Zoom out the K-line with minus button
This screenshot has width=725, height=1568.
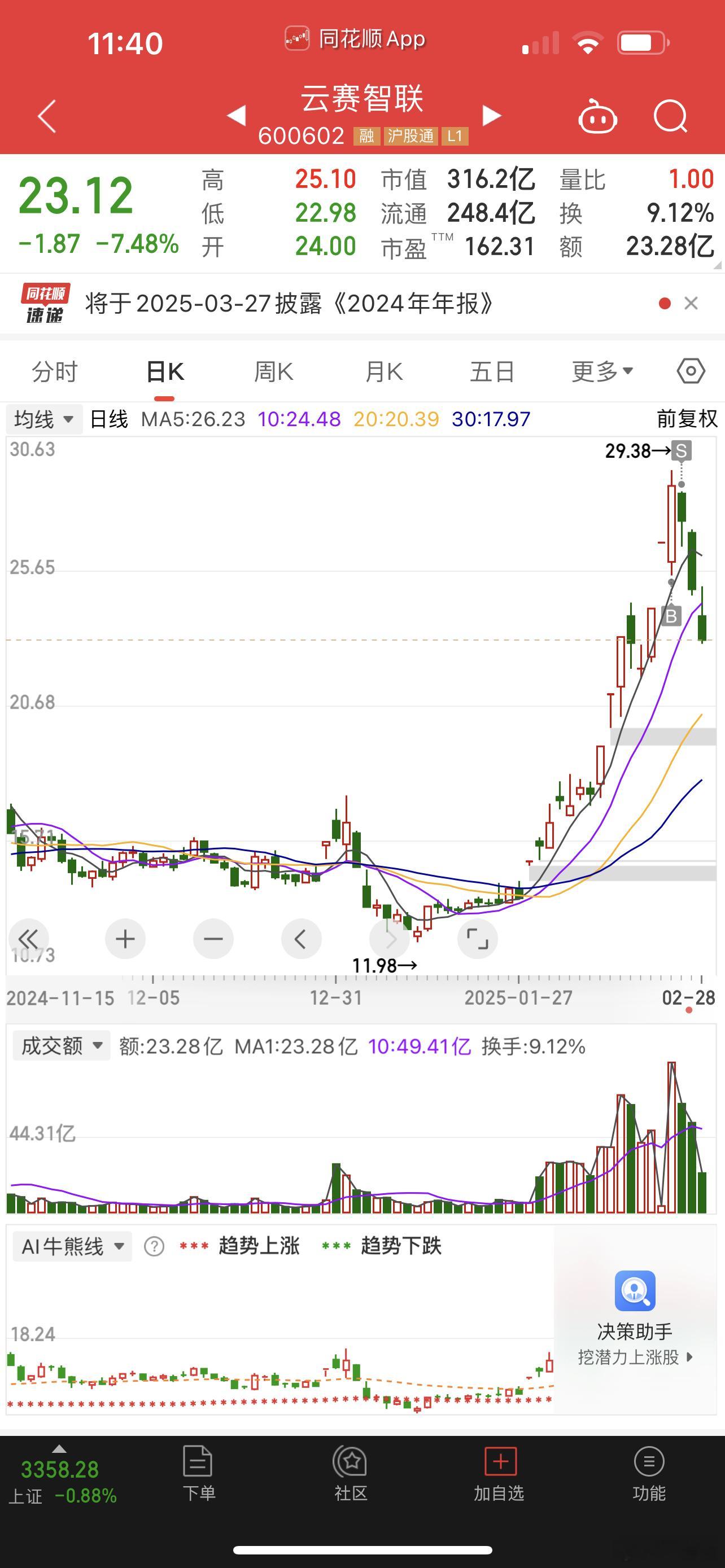(213, 939)
